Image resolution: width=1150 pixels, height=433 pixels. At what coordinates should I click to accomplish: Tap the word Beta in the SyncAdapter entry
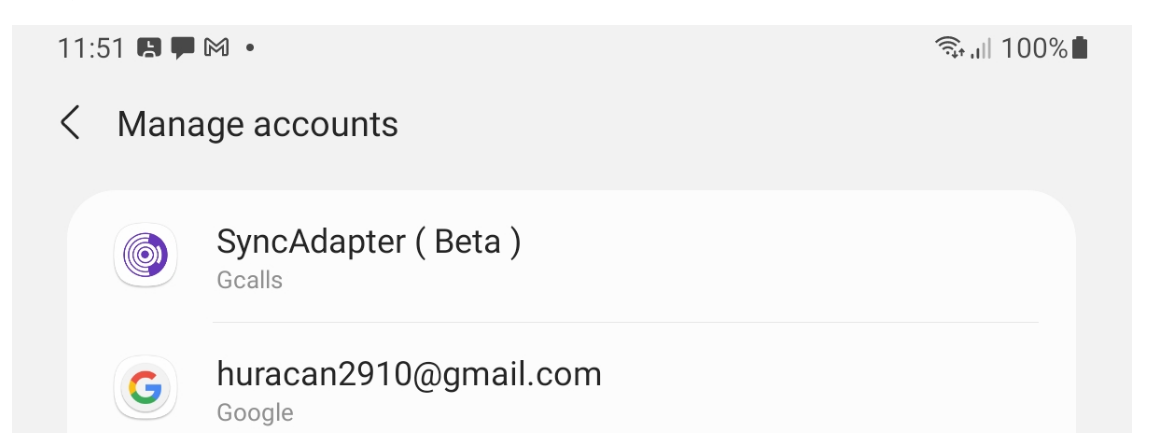pyautogui.click(x=468, y=242)
